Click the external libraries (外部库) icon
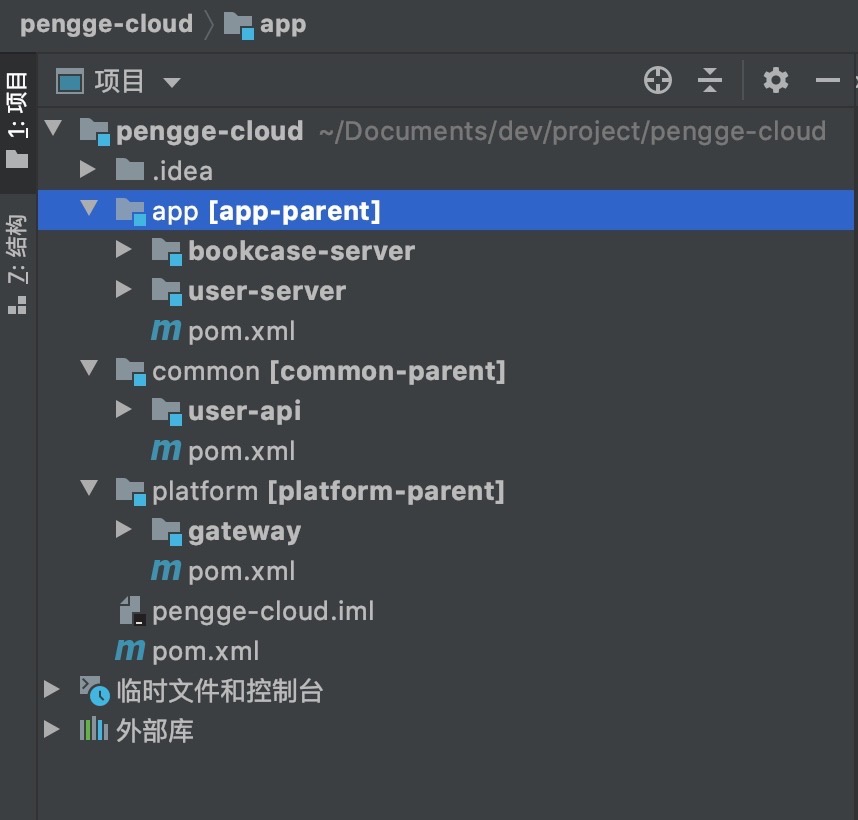858x820 pixels. (94, 731)
